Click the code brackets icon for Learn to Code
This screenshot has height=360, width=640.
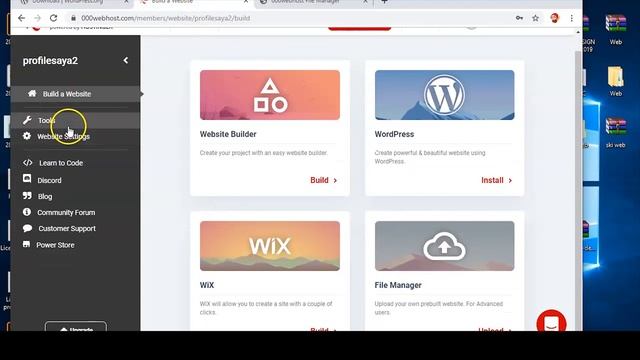click(27, 162)
